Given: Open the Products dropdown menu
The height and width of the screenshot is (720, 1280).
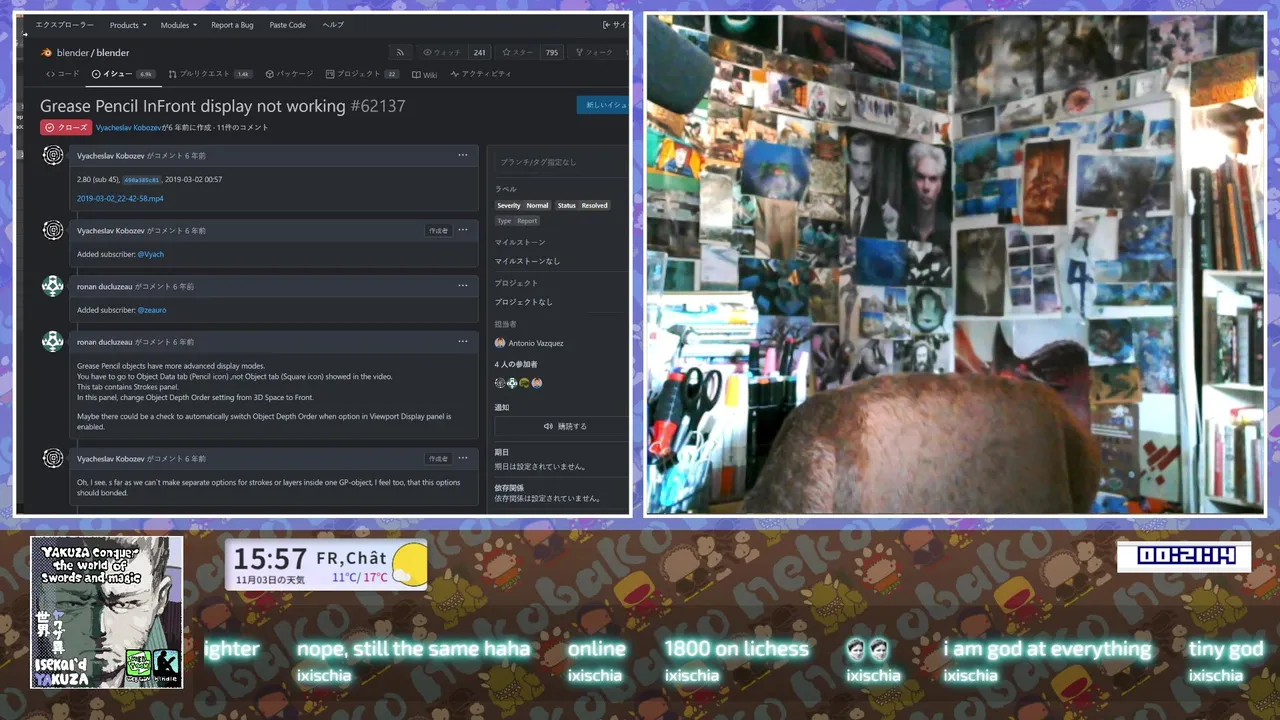Looking at the screenshot, I should [x=128, y=25].
